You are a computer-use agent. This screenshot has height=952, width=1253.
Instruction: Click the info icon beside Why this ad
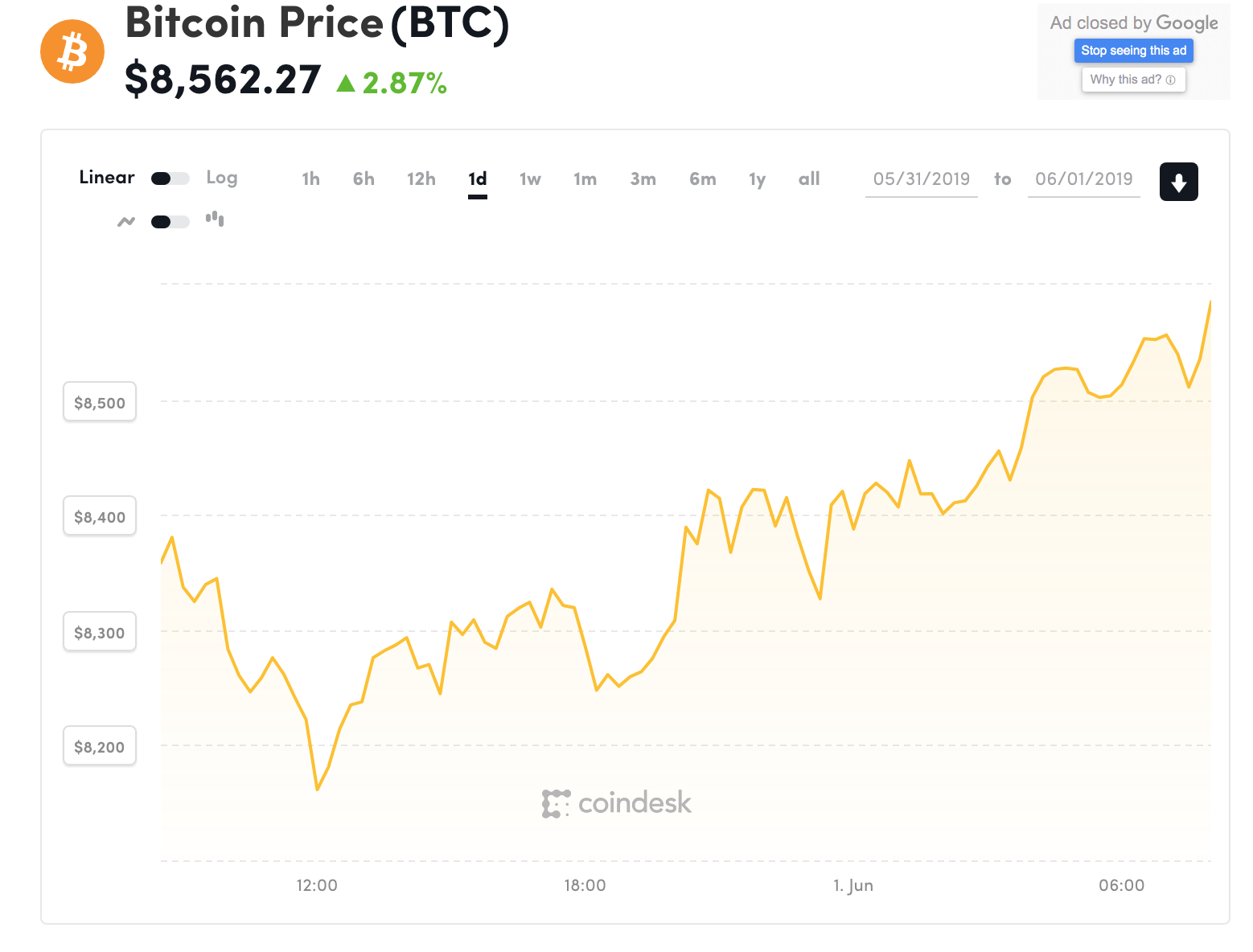pyautogui.click(x=1174, y=80)
